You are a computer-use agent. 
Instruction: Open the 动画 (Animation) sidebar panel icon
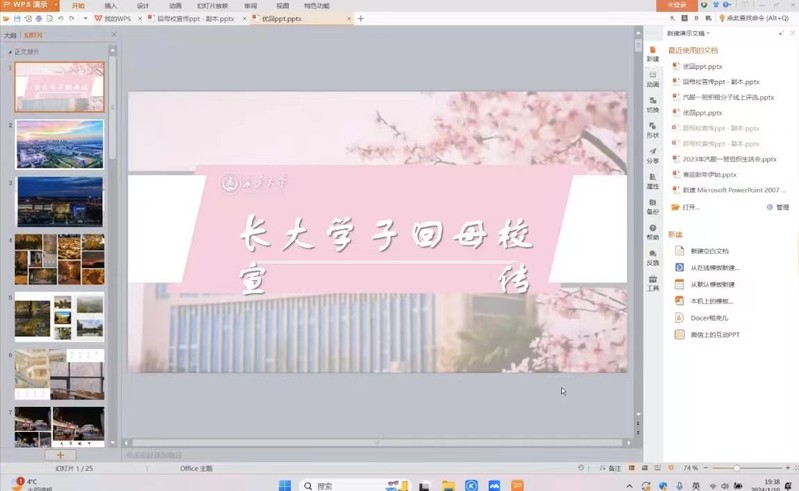pos(652,78)
